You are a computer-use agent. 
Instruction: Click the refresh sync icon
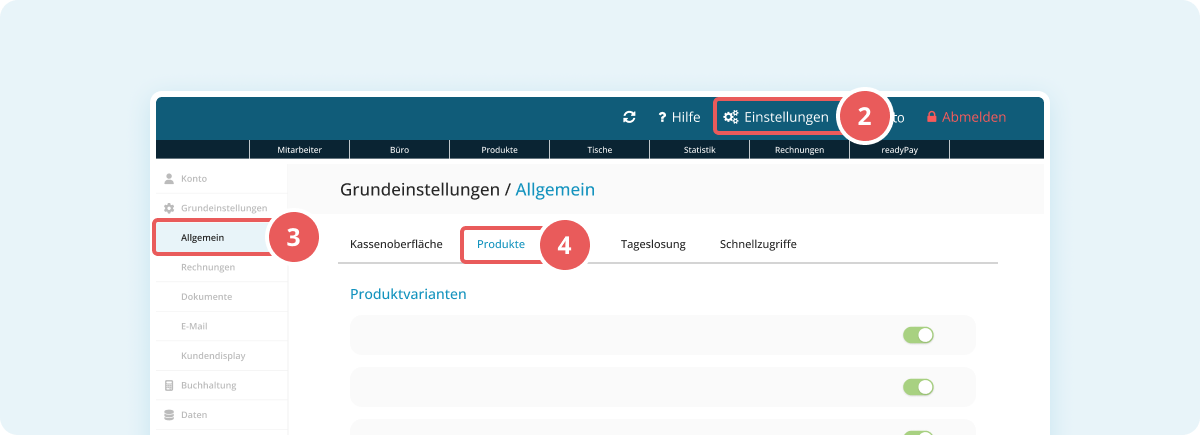(629, 117)
